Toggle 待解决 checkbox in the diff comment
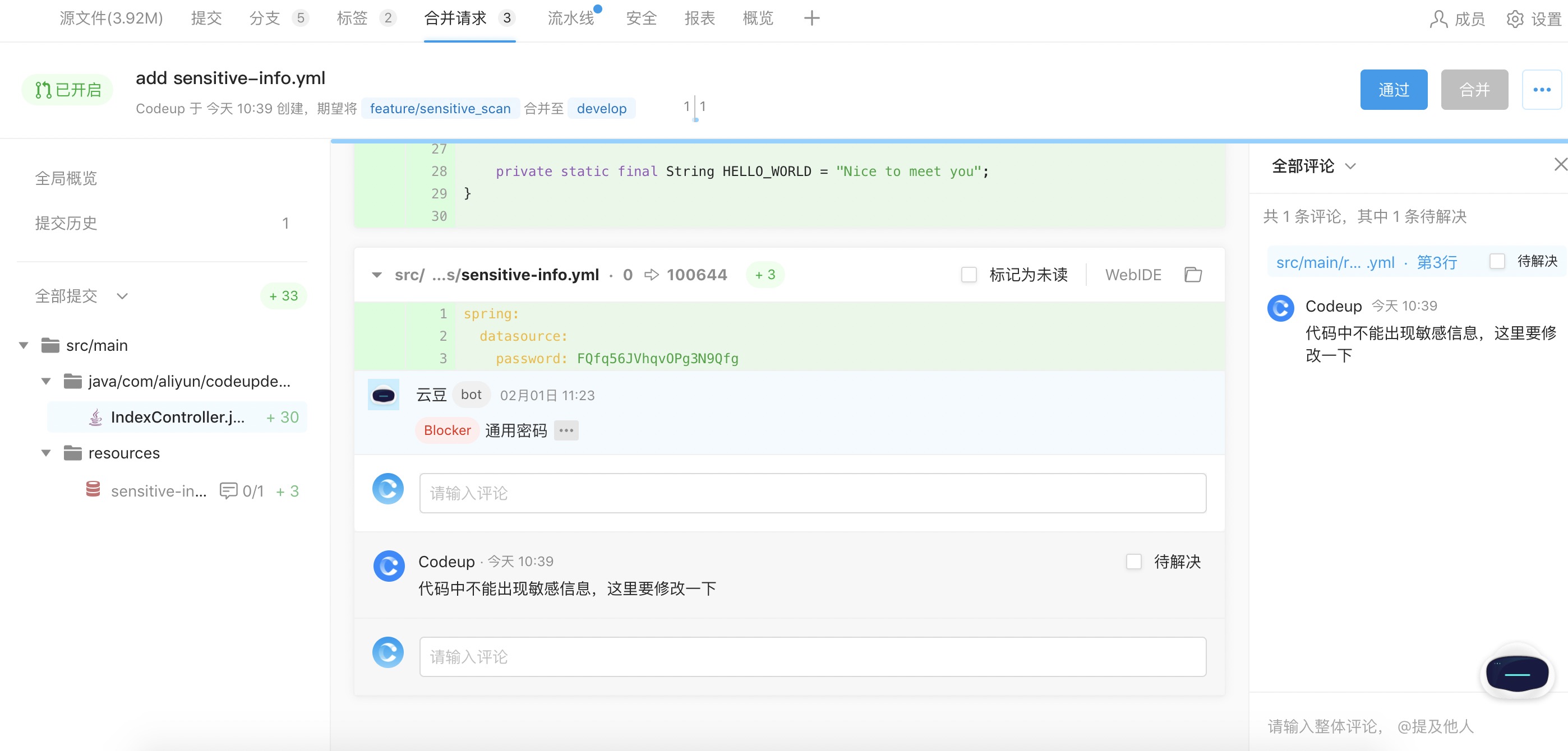The height and width of the screenshot is (751, 1568). click(x=1133, y=561)
